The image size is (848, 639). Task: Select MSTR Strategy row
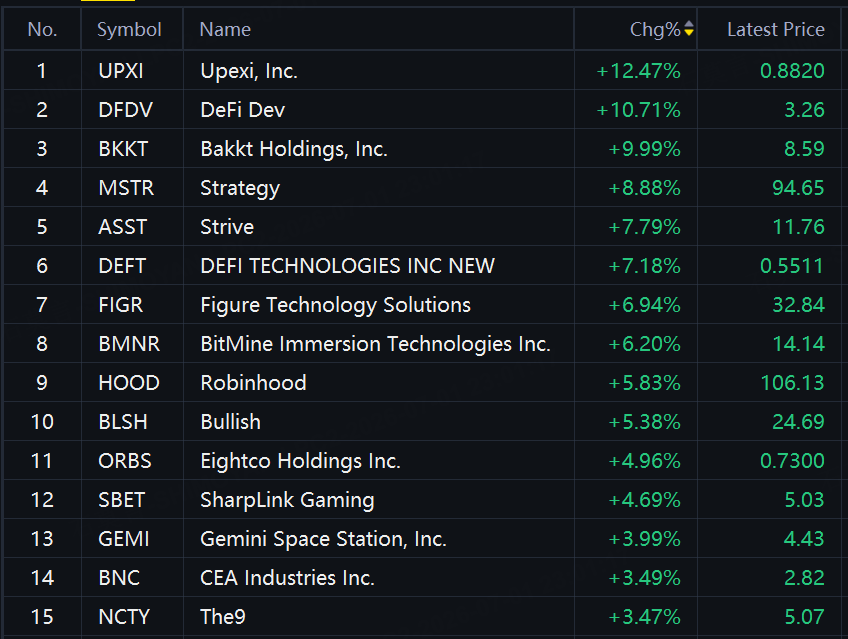pyautogui.click(x=422, y=188)
